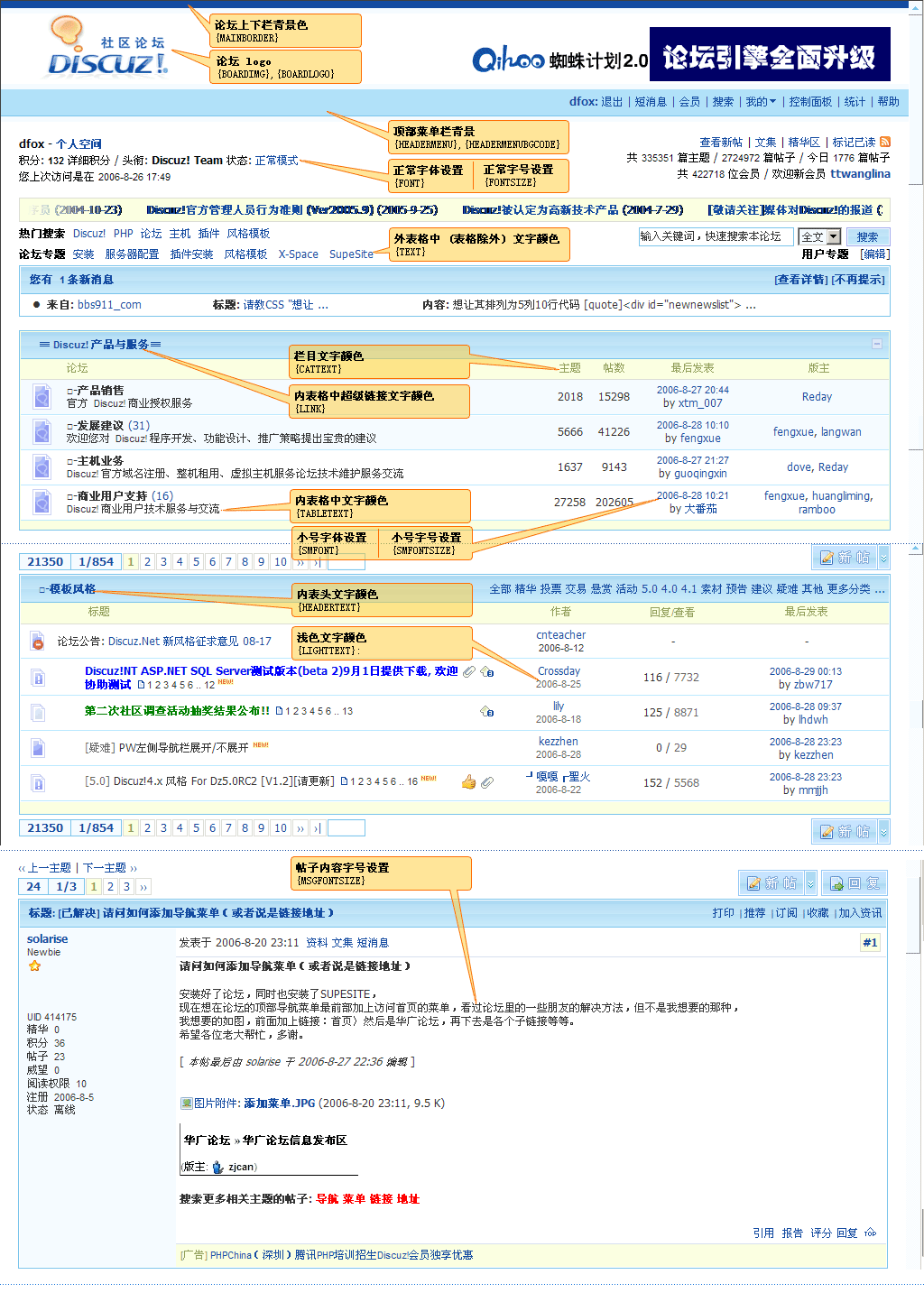Click the thumbs-up icon on Discuz!4.x thread
924x1293 pixels.
pyautogui.click(x=468, y=782)
